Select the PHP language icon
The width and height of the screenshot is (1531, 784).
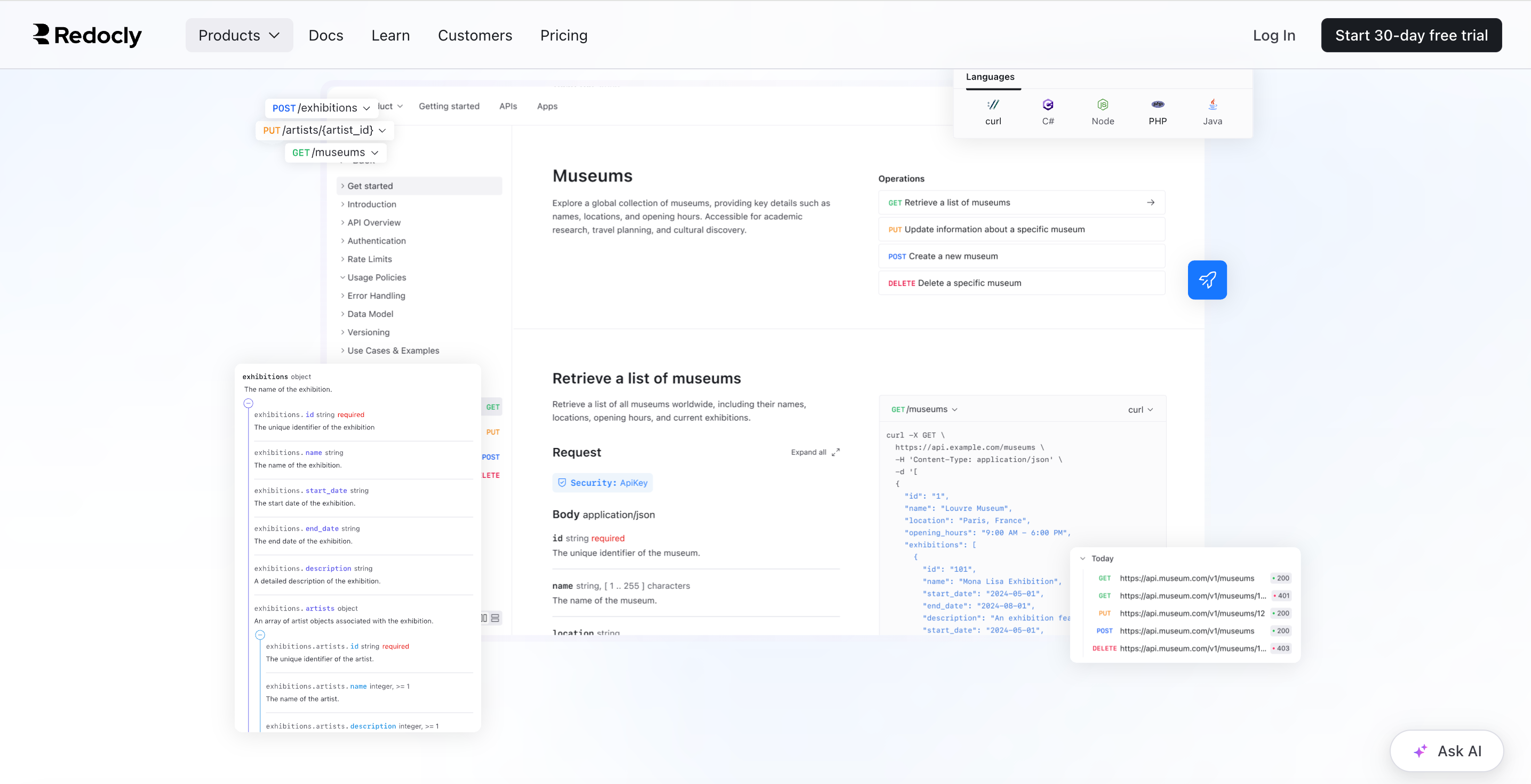pyautogui.click(x=1157, y=105)
